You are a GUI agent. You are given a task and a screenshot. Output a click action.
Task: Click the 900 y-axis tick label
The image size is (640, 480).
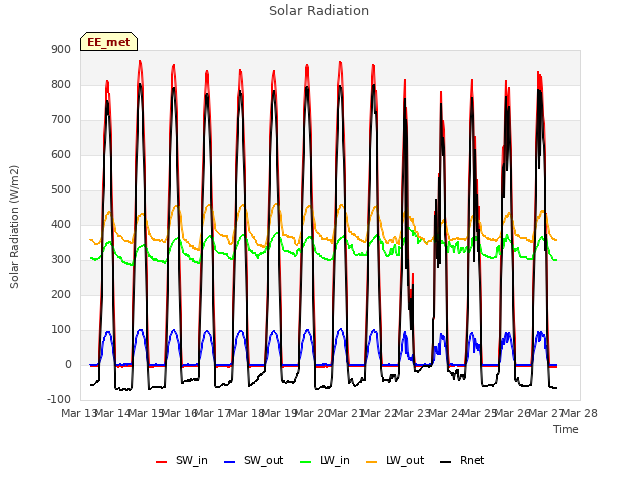click(61, 49)
